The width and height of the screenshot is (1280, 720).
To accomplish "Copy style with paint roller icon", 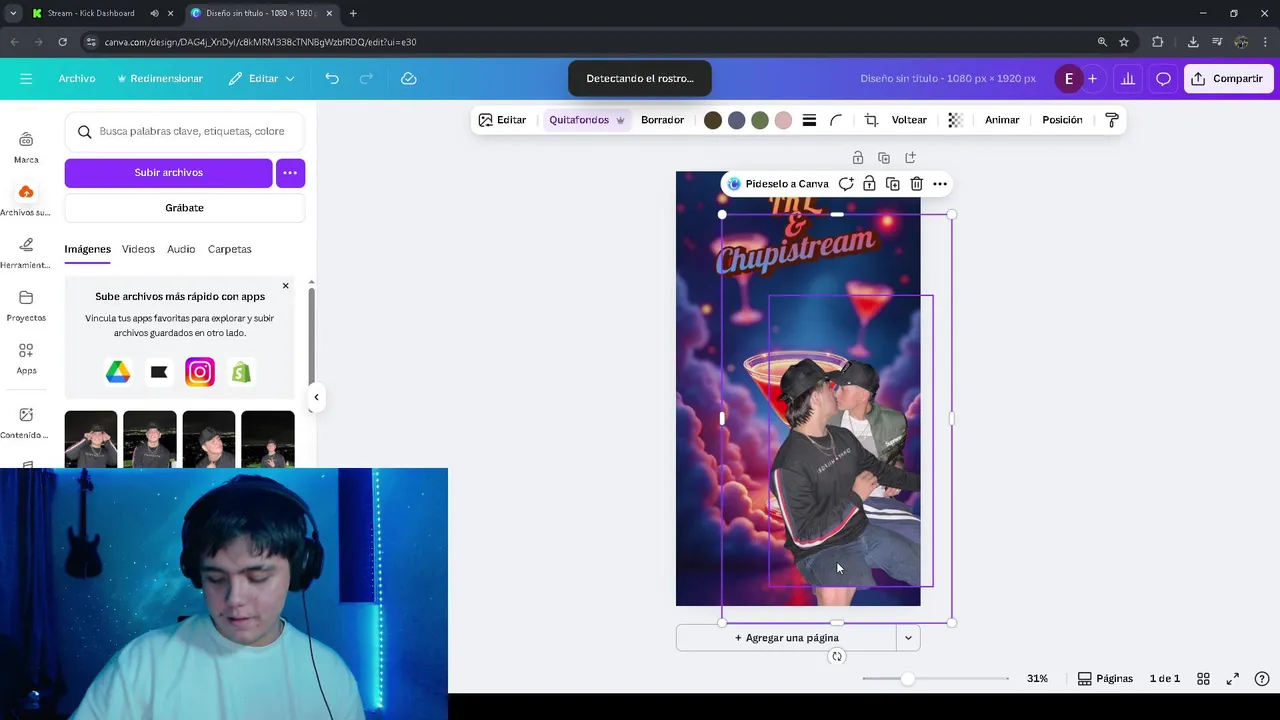I will click(x=1111, y=120).
